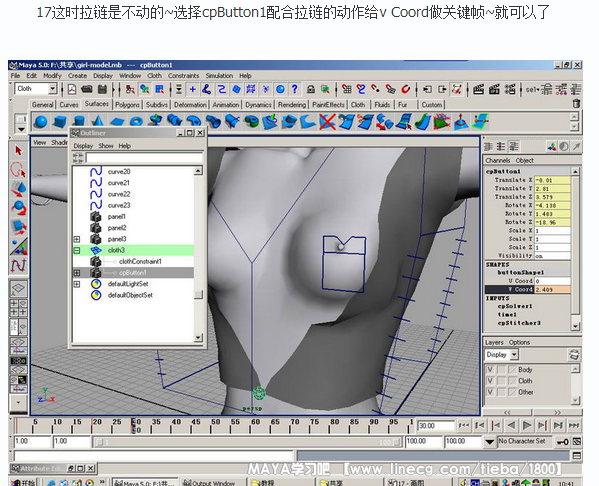The width and height of the screenshot is (599, 486).
Task: Toggle visibility of Cloth layer
Action: 491,381
